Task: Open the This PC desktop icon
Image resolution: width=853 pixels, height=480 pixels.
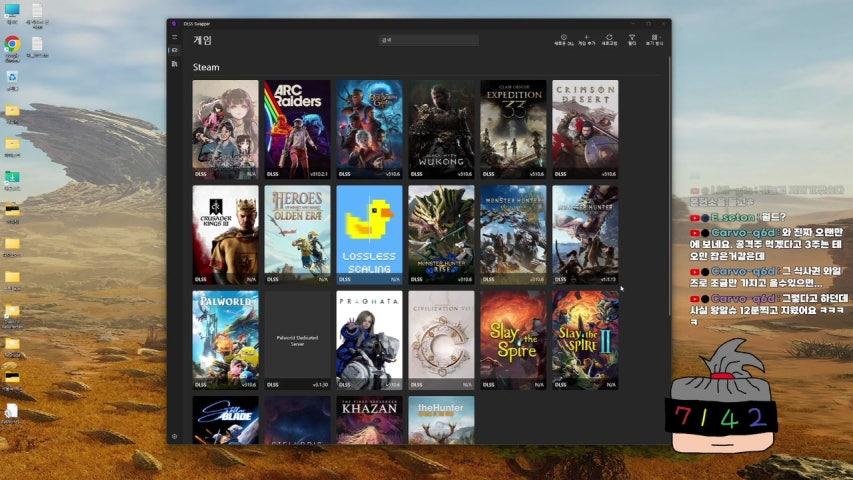Action: 12,14
